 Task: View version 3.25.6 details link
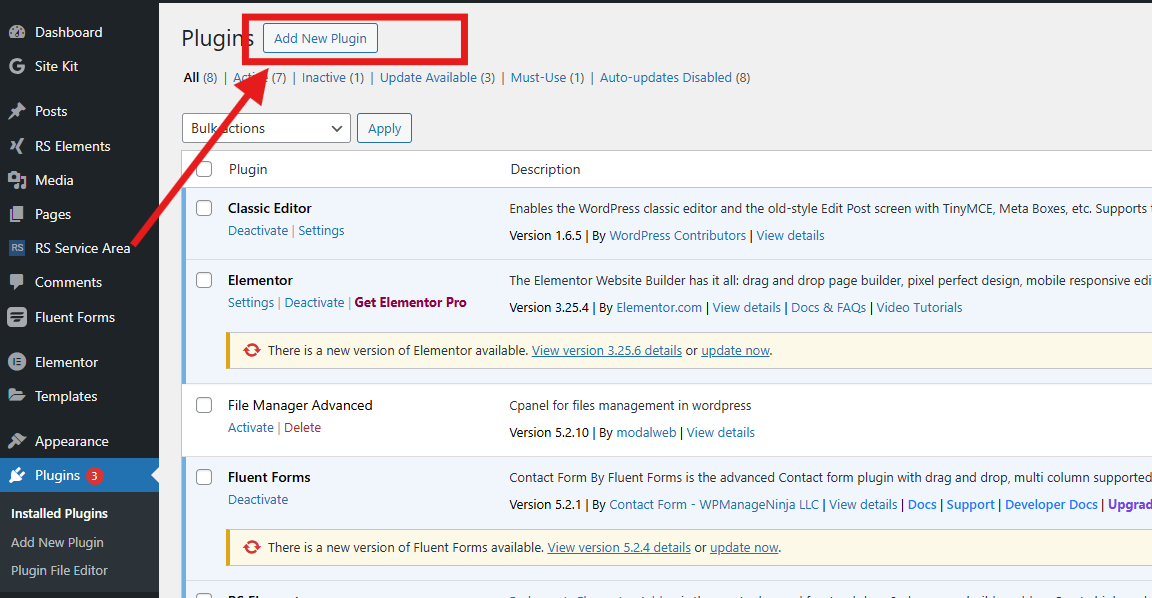click(607, 350)
